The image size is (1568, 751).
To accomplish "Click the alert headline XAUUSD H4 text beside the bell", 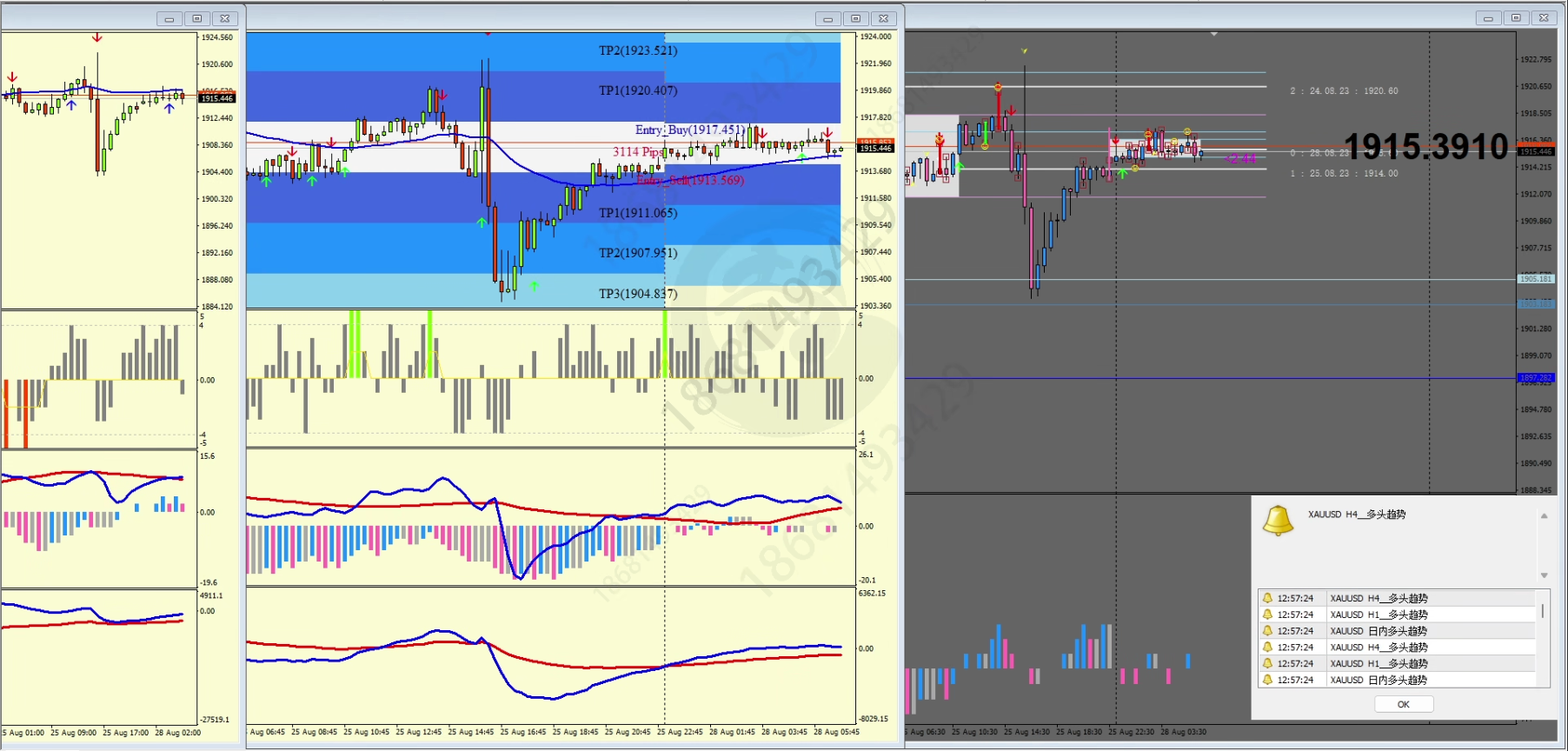I will pos(1357,515).
